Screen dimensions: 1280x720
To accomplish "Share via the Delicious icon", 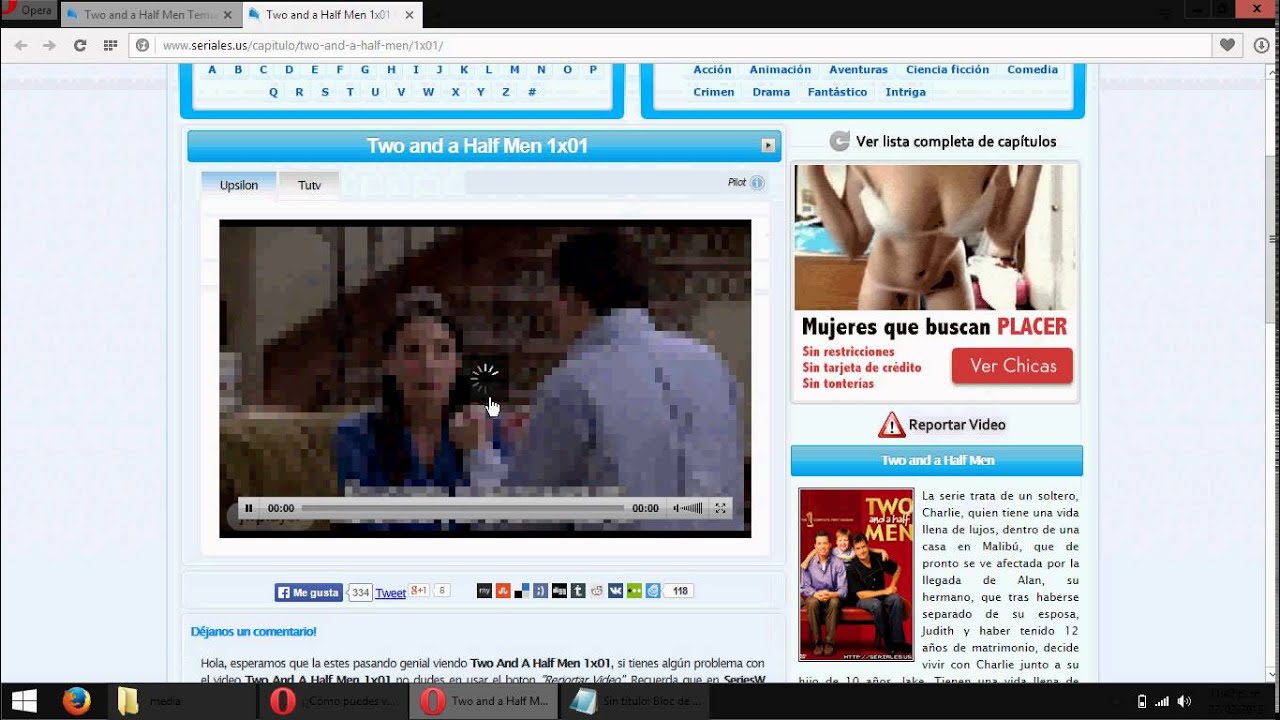I will 522,591.
